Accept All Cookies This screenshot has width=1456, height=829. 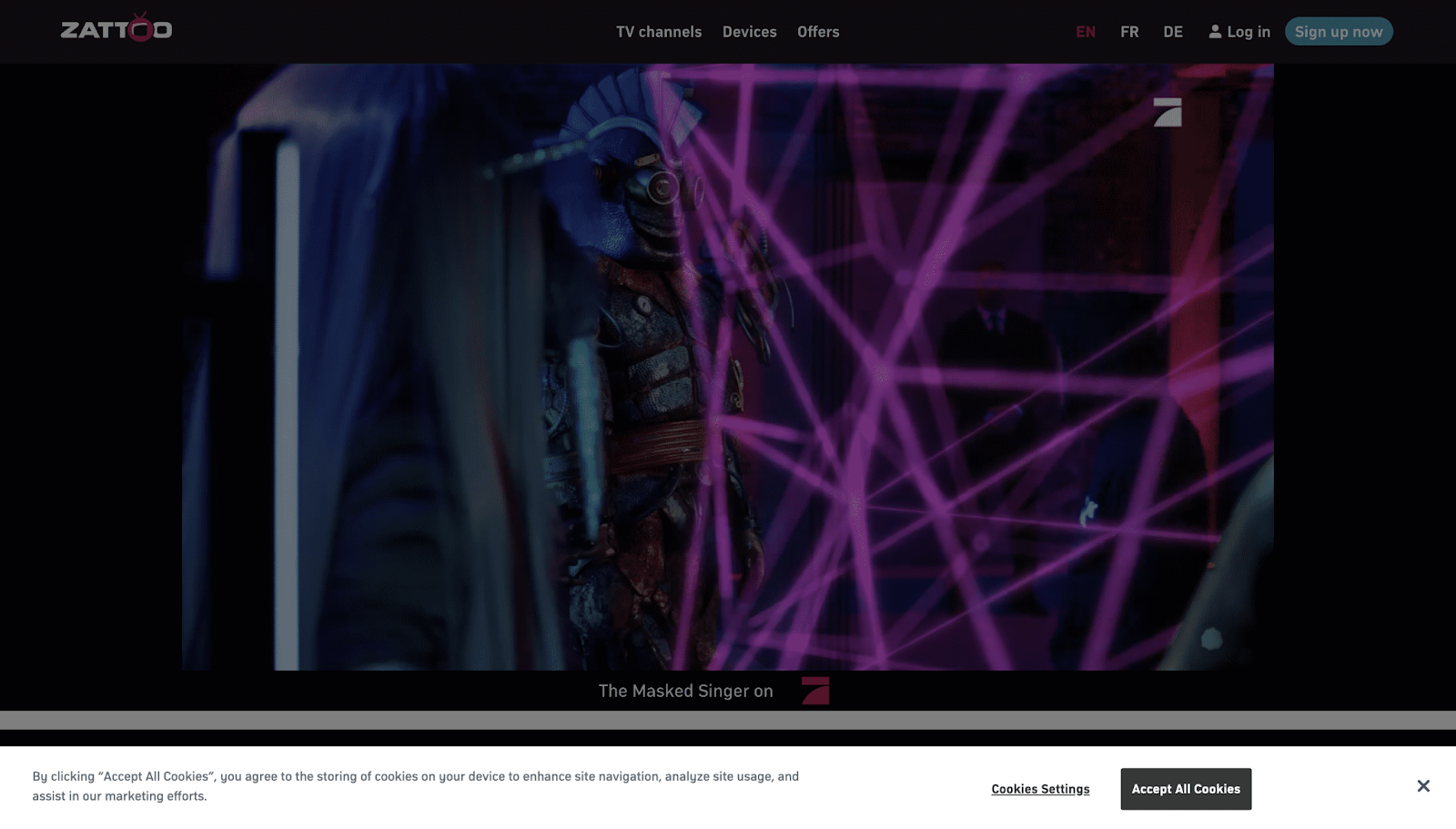(x=1186, y=789)
